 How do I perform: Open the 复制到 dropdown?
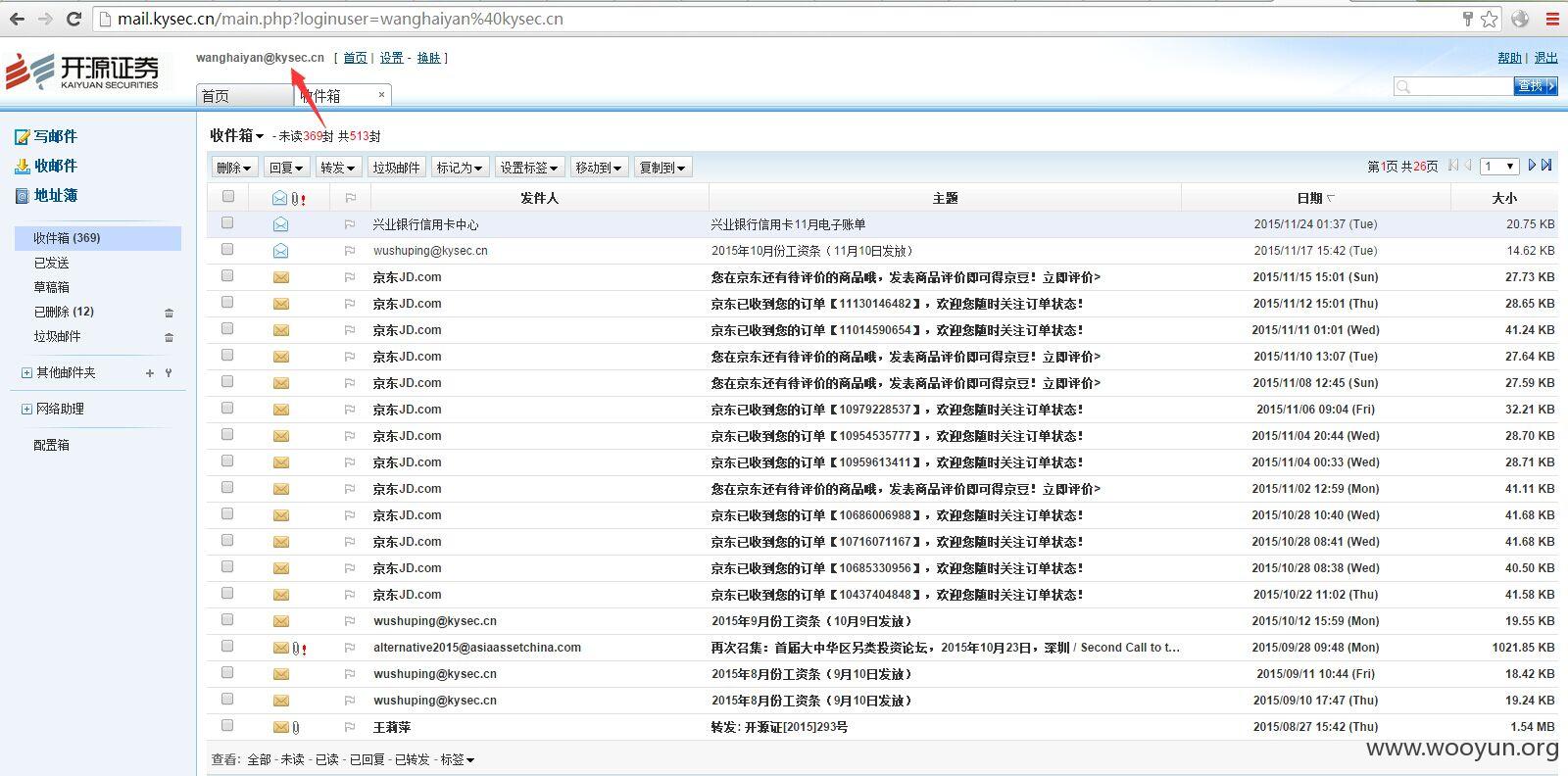pos(662,168)
